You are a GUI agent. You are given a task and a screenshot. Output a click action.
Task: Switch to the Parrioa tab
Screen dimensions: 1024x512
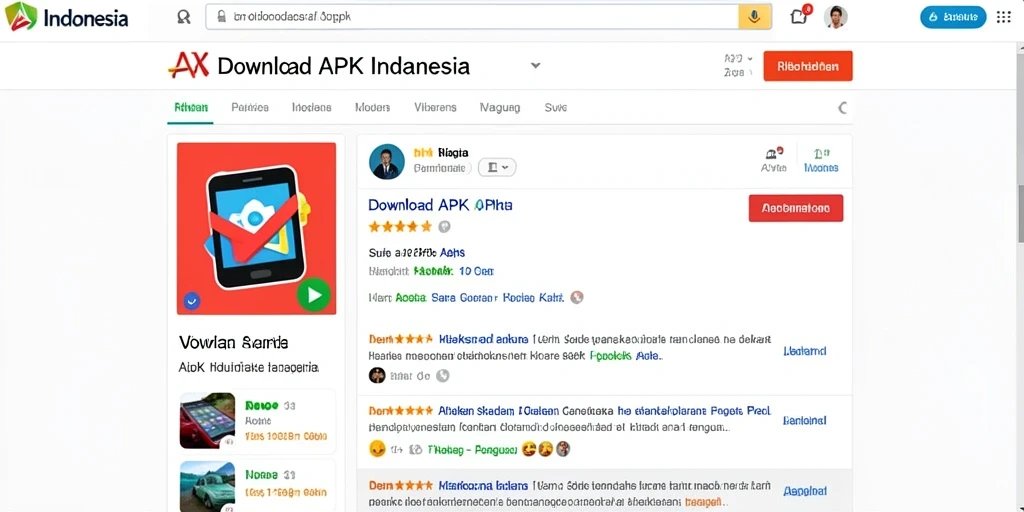tap(249, 107)
